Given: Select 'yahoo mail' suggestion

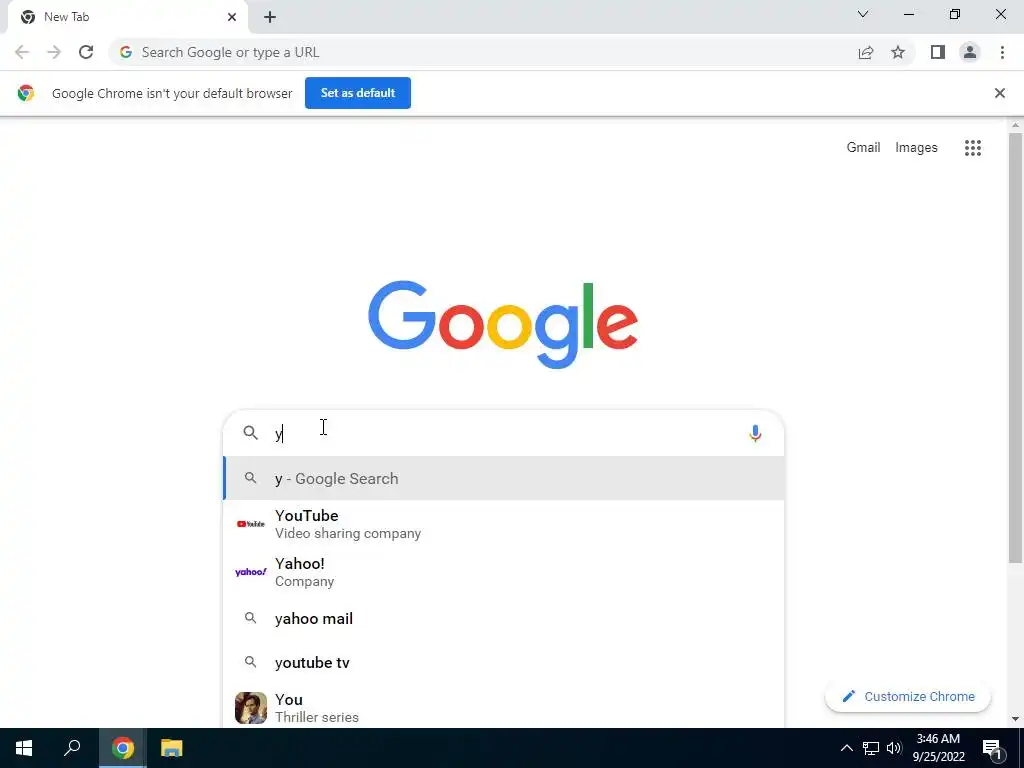Looking at the screenshot, I should tap(504, 618).
